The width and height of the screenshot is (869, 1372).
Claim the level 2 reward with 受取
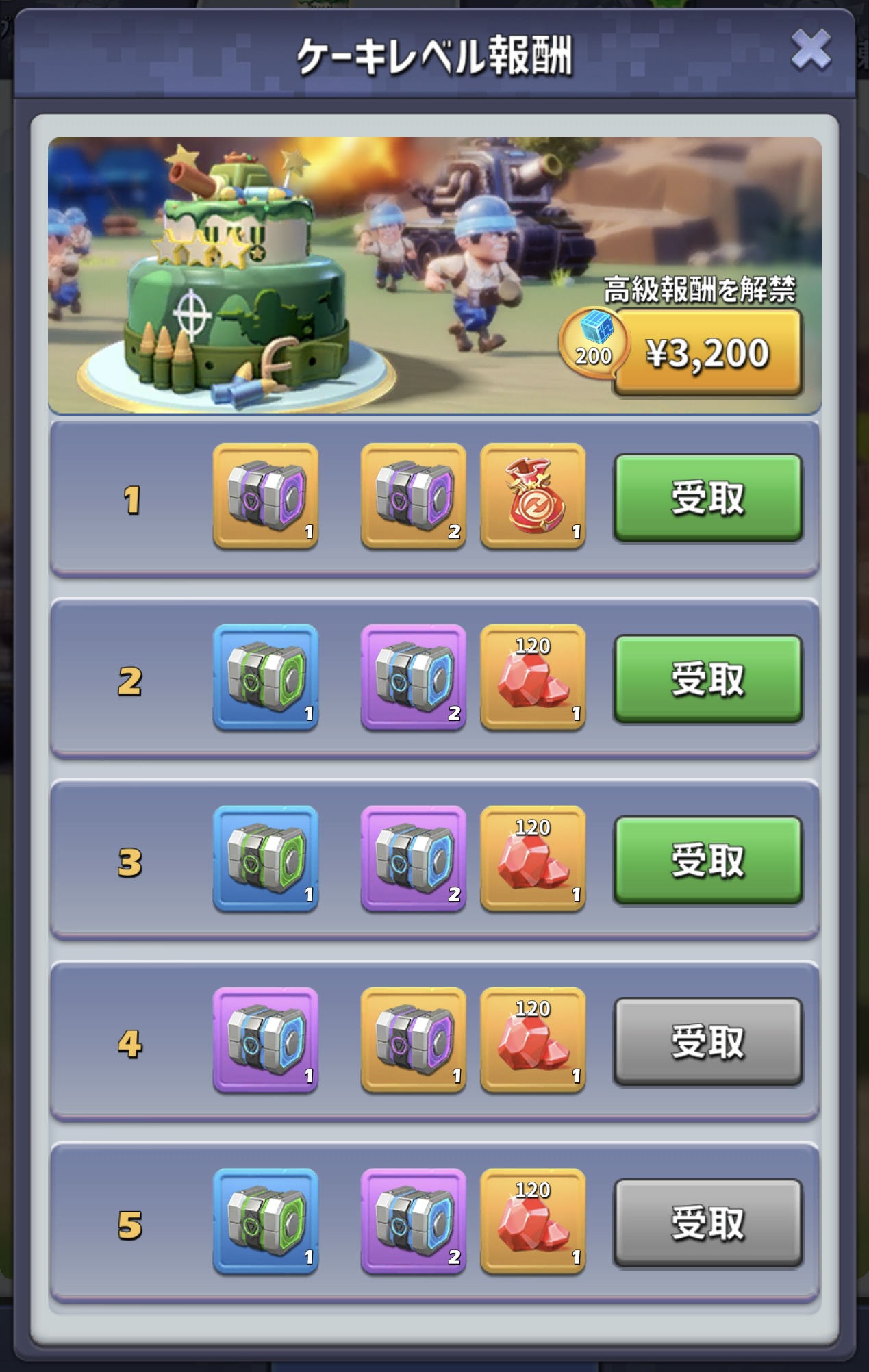click(707, 679)
